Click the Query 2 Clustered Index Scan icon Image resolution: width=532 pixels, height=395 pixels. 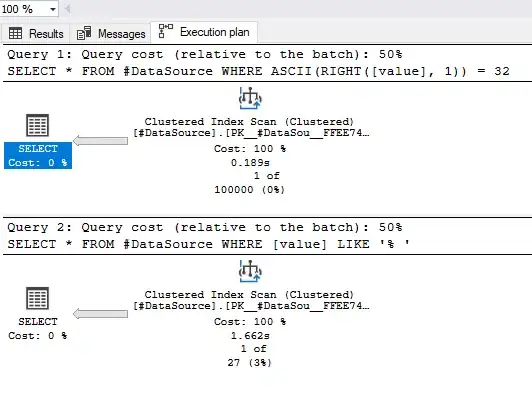pyautogui.click(x=250, y=271)
